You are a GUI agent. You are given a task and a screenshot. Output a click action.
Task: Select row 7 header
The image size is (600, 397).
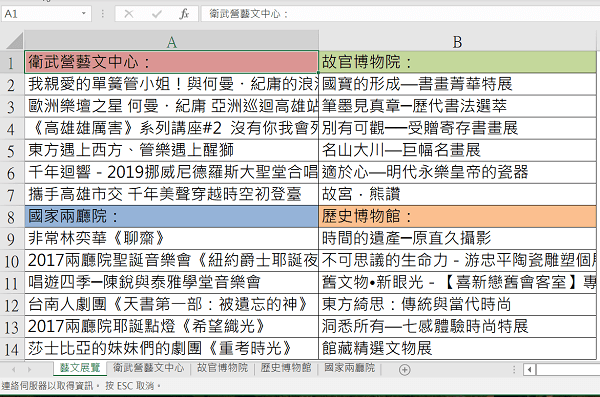click(12, 195)
